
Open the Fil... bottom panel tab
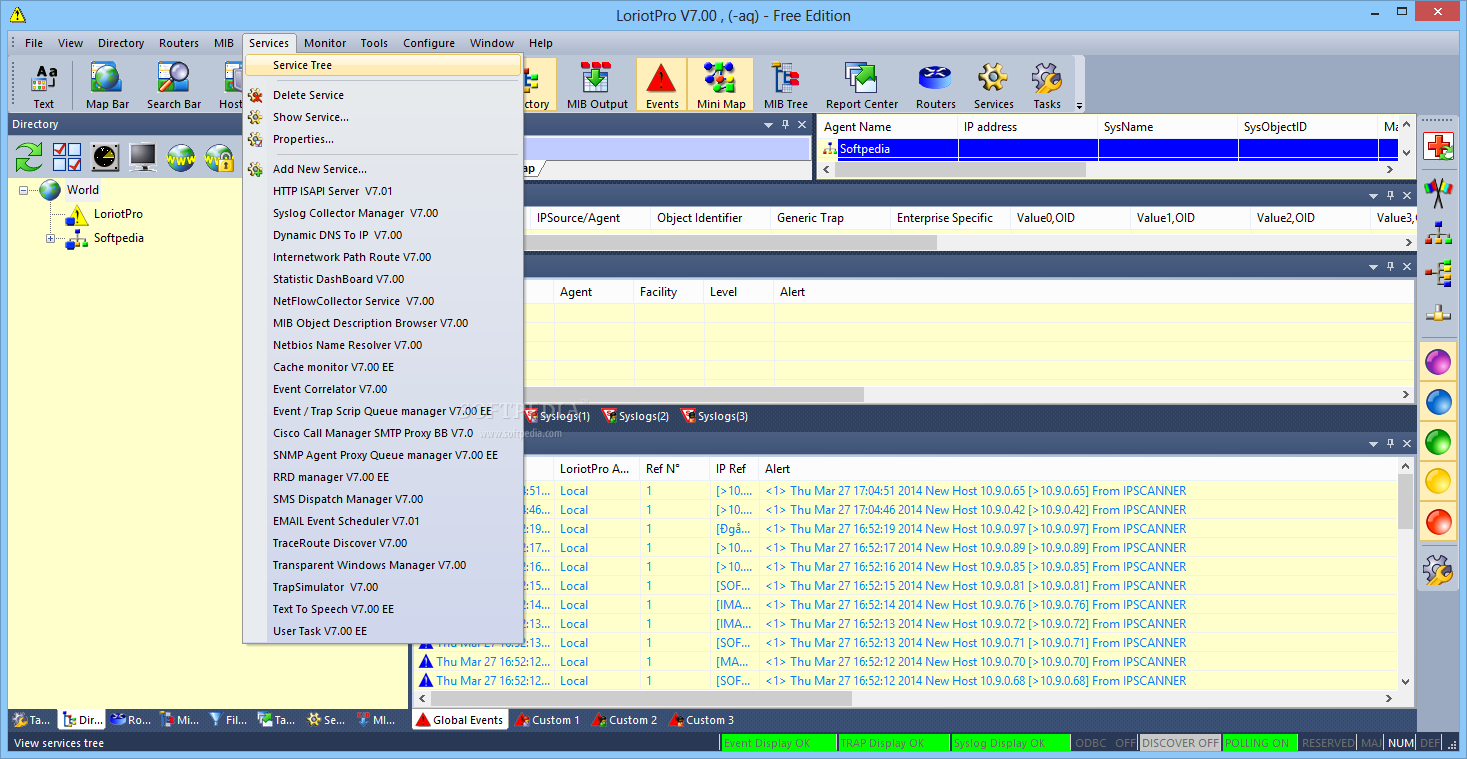pyautogui.click(x=229, y=720)
